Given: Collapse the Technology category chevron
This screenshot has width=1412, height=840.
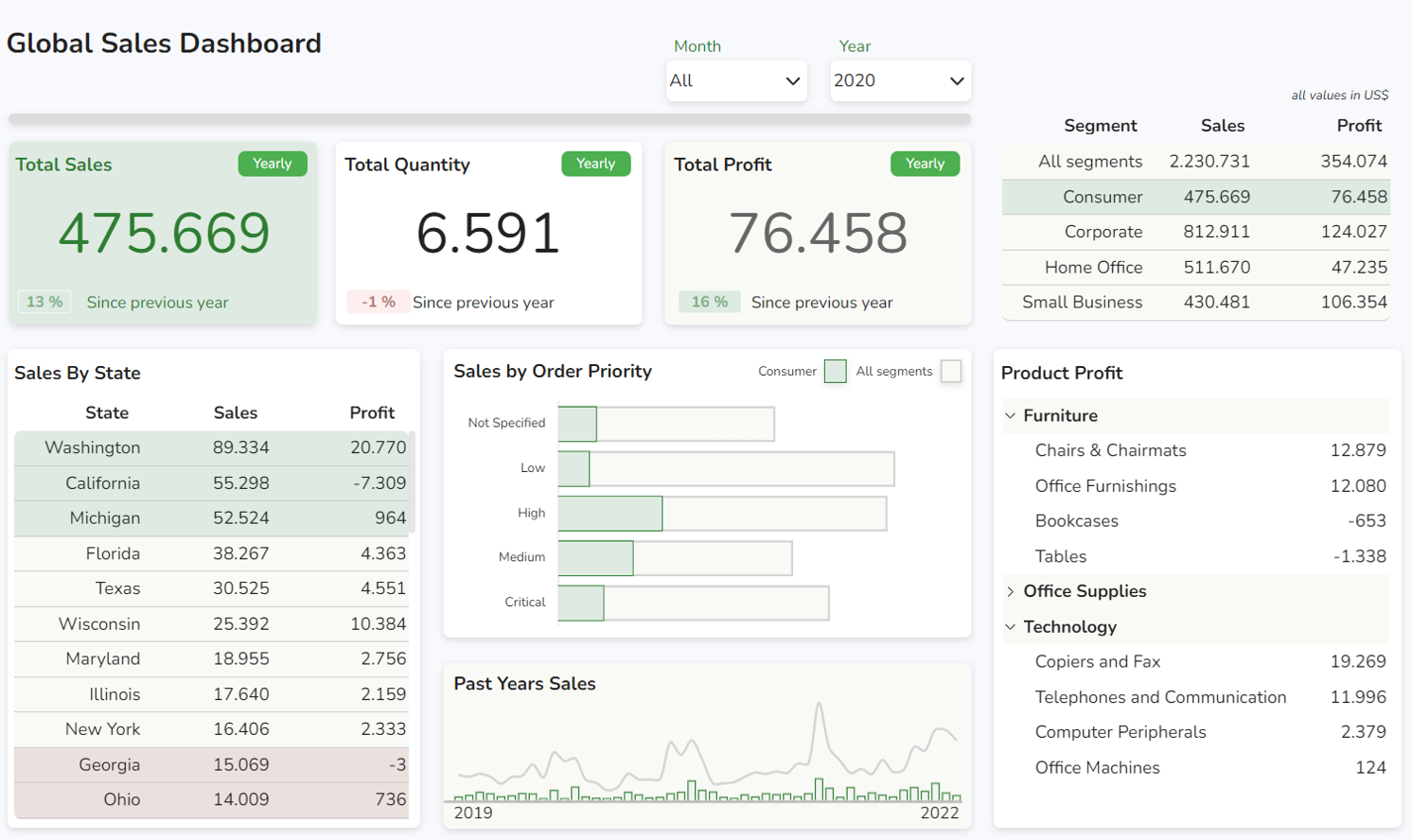Looking at the screenshot, I should click(1011, 627).
